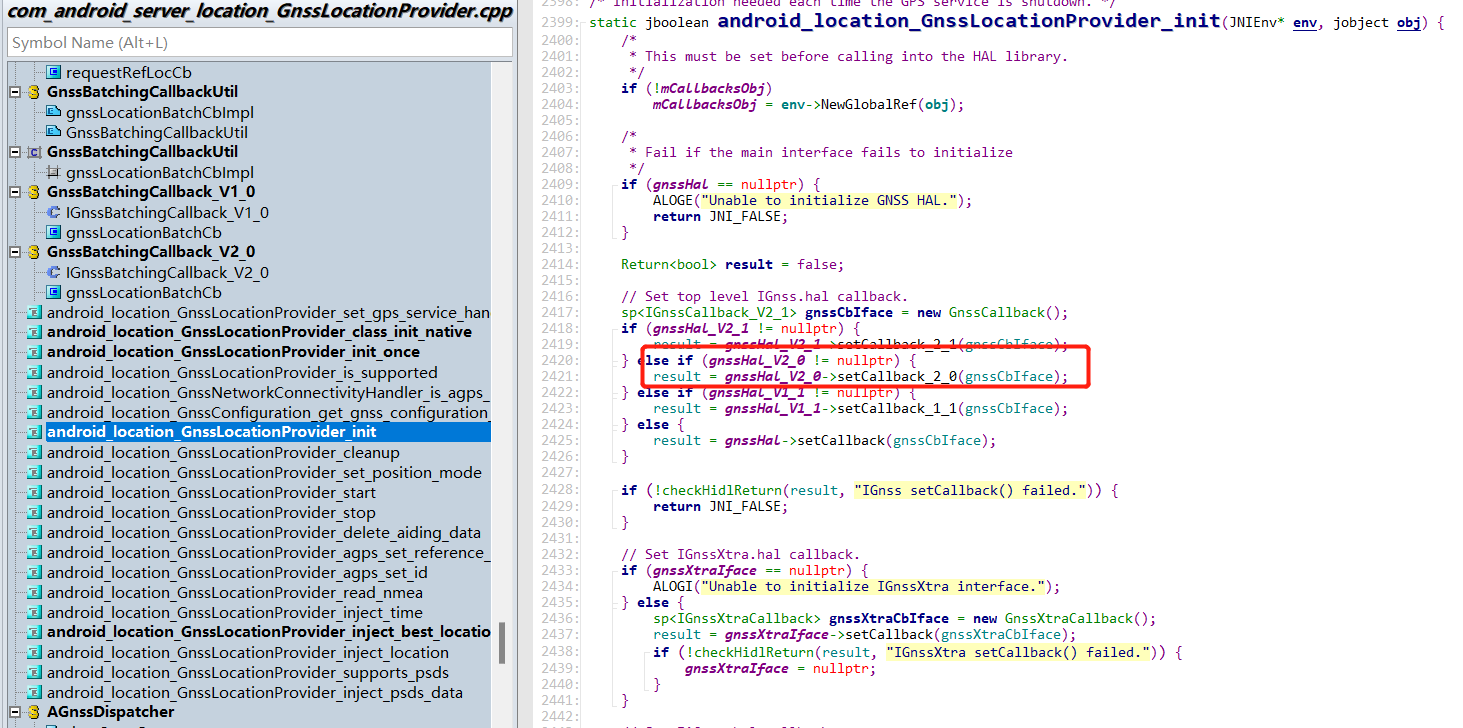
Task: Click 'new GnssXtraCallback()' in line 2436
Action: (x=1064, y=618)
